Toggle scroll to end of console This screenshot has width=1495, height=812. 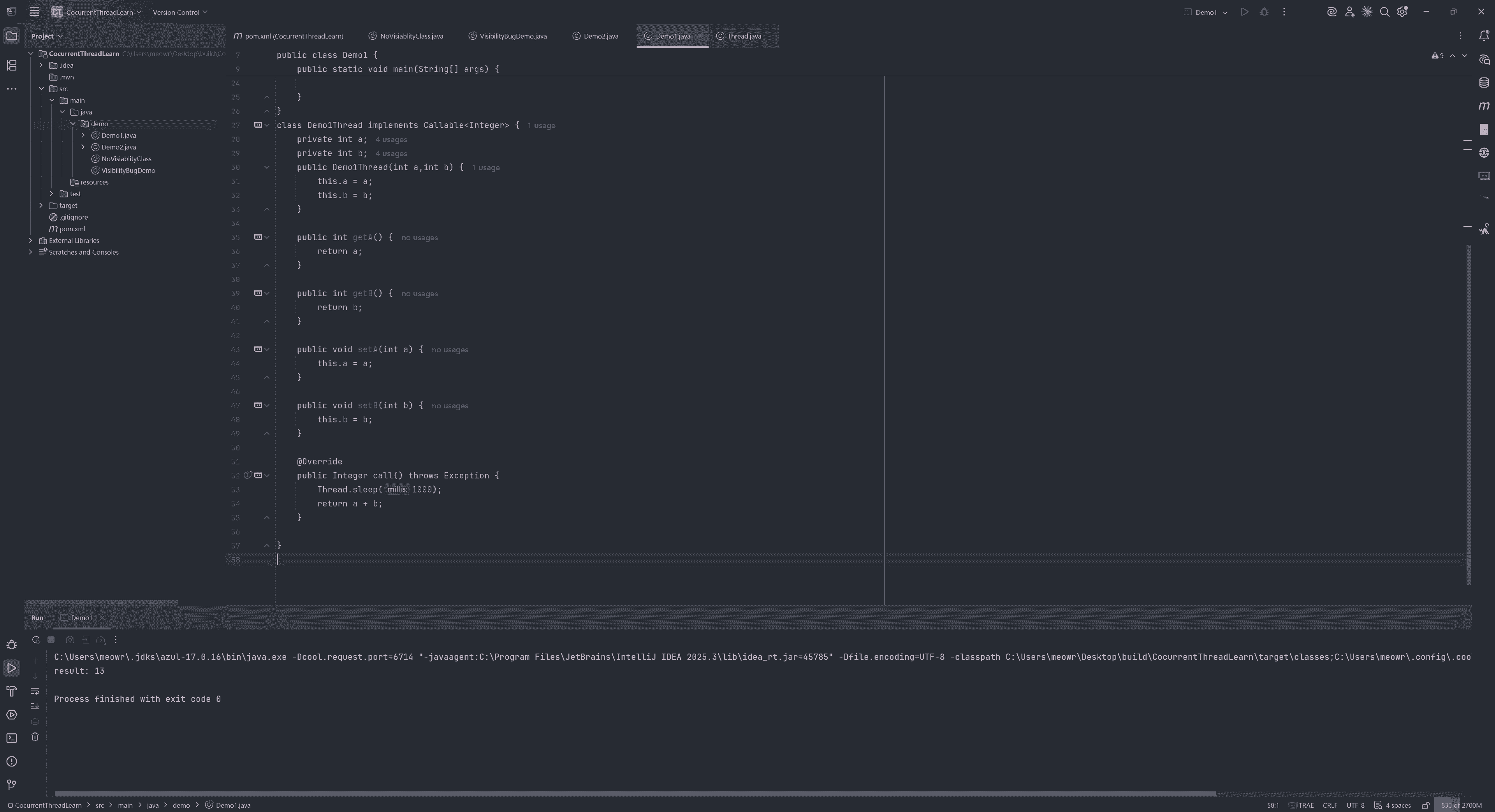point(35,707)
